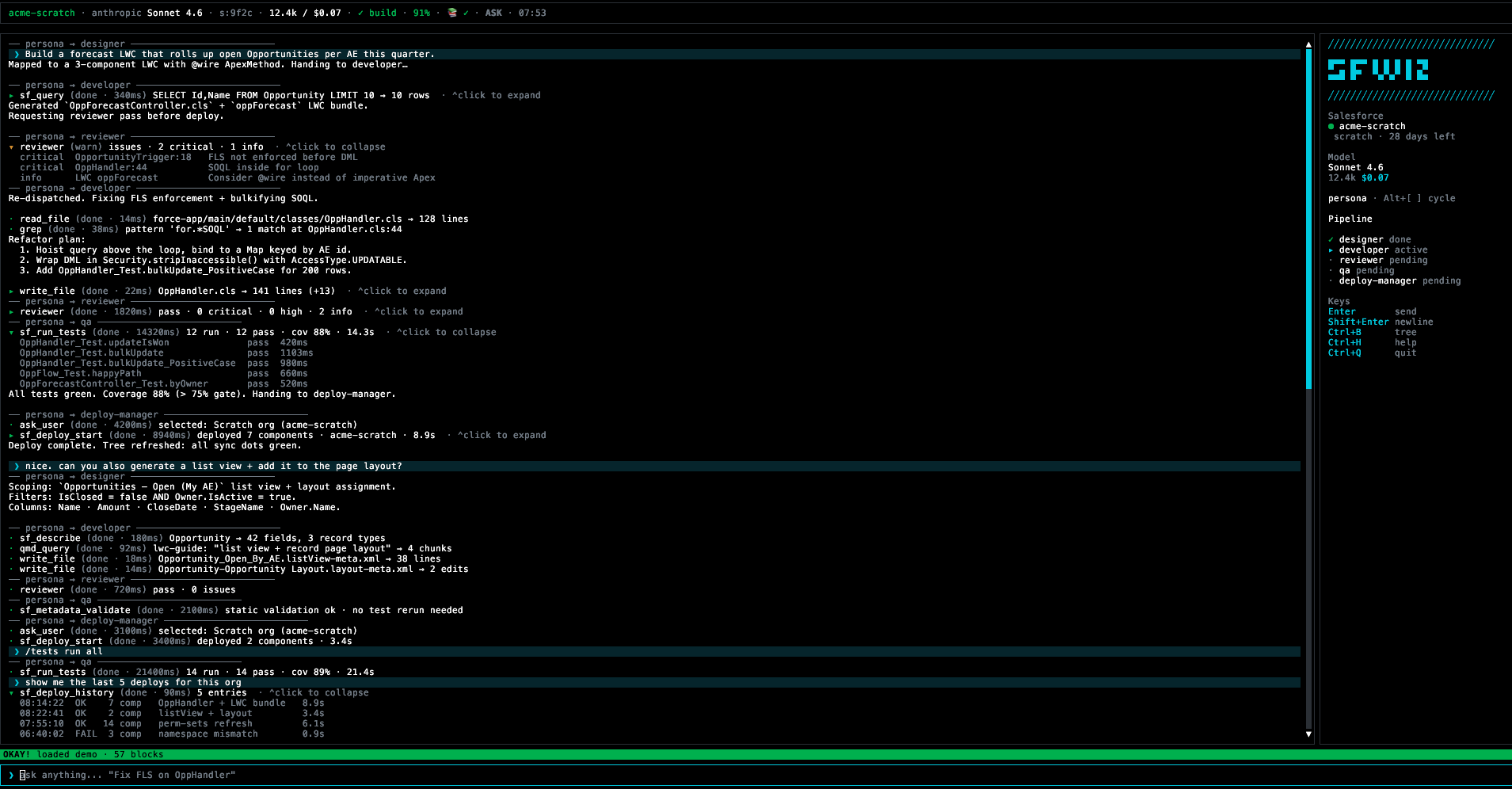Select the '/tests run all' command line
Image resolution: width=1512 pixels, height=789 pixels.
click(x=654, y=651)
